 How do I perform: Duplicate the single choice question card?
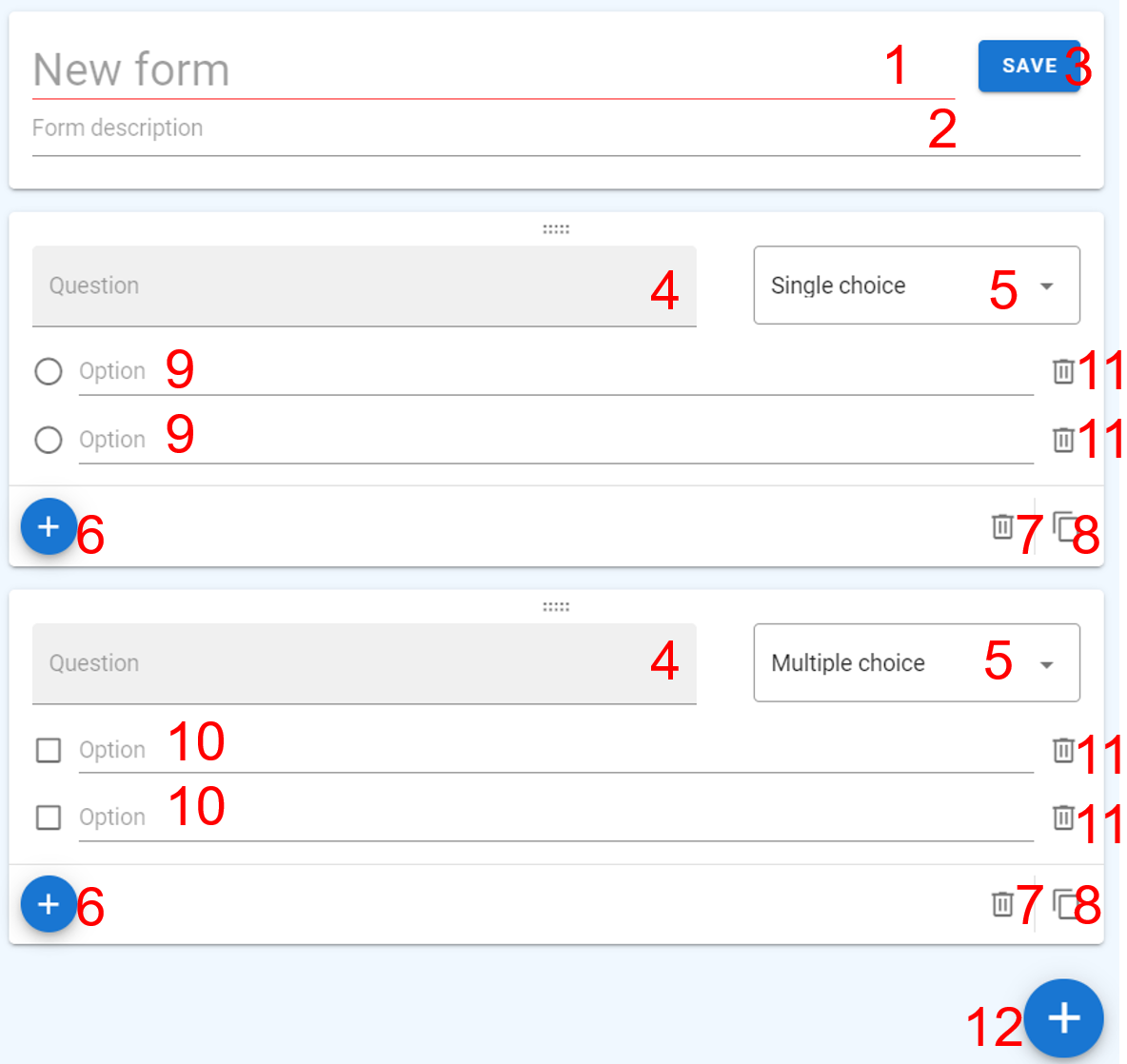[x=1064, y=526]
